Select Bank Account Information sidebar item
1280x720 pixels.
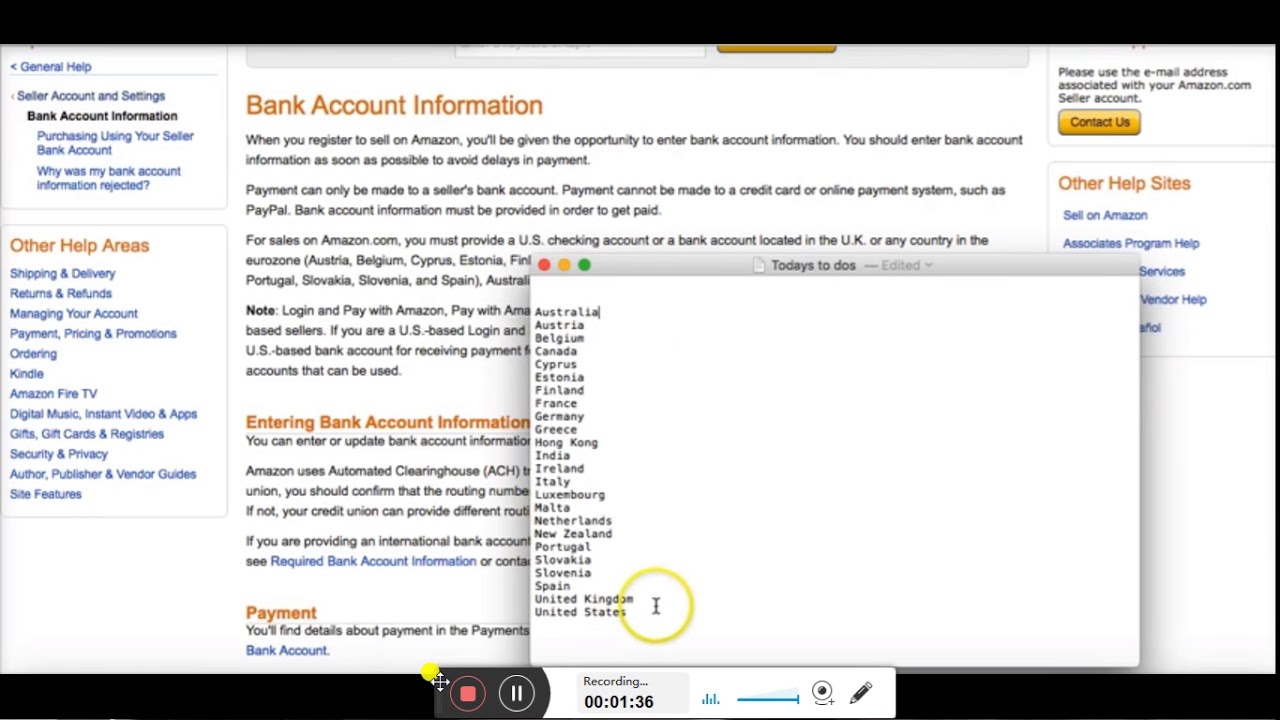pyautogui.click(x=102, y=116)
